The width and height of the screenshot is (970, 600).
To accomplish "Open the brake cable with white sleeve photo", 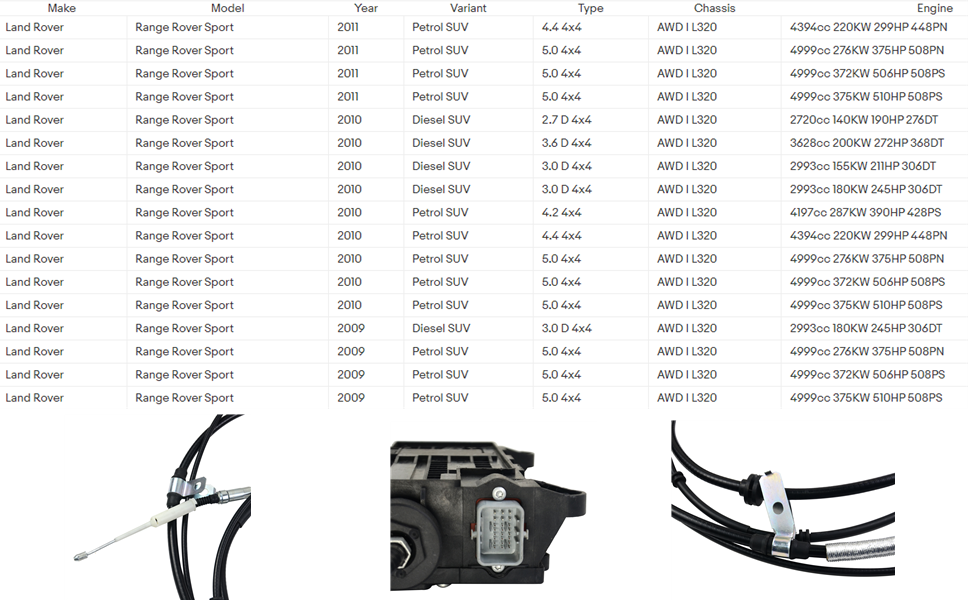I will (163, 507).
